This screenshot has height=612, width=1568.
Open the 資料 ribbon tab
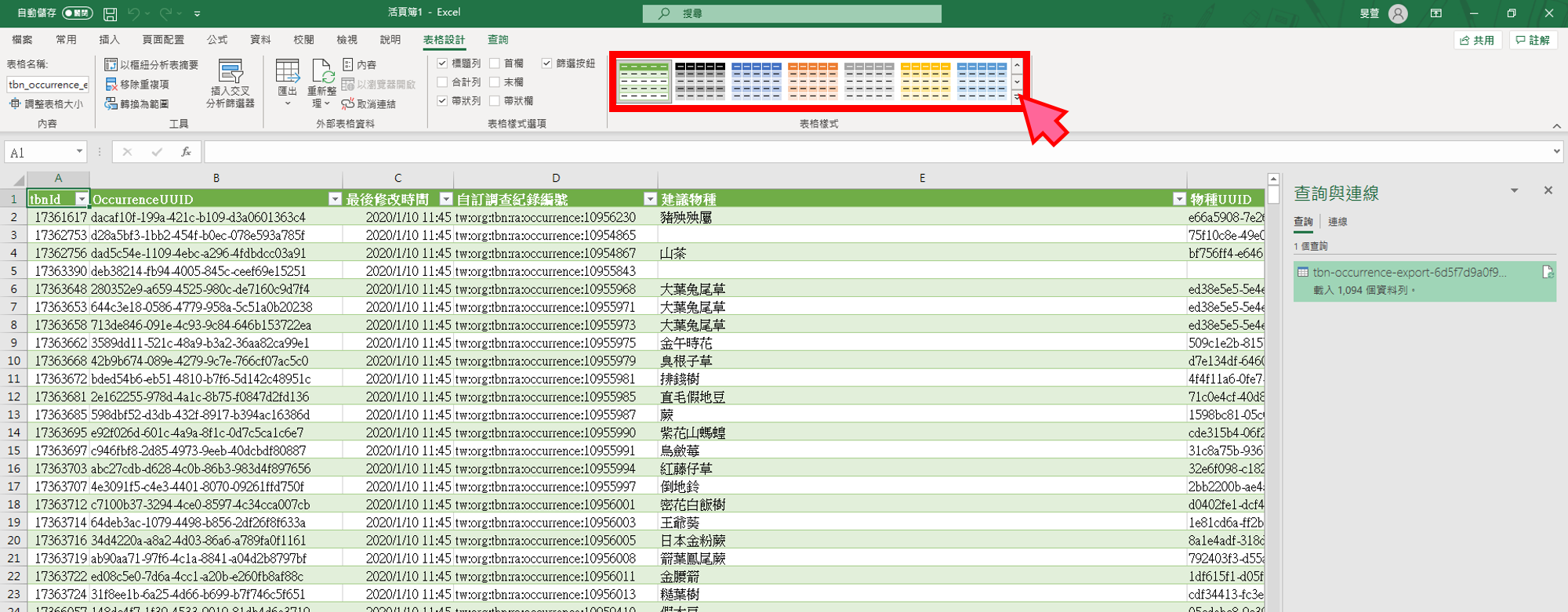click(260, 40)
